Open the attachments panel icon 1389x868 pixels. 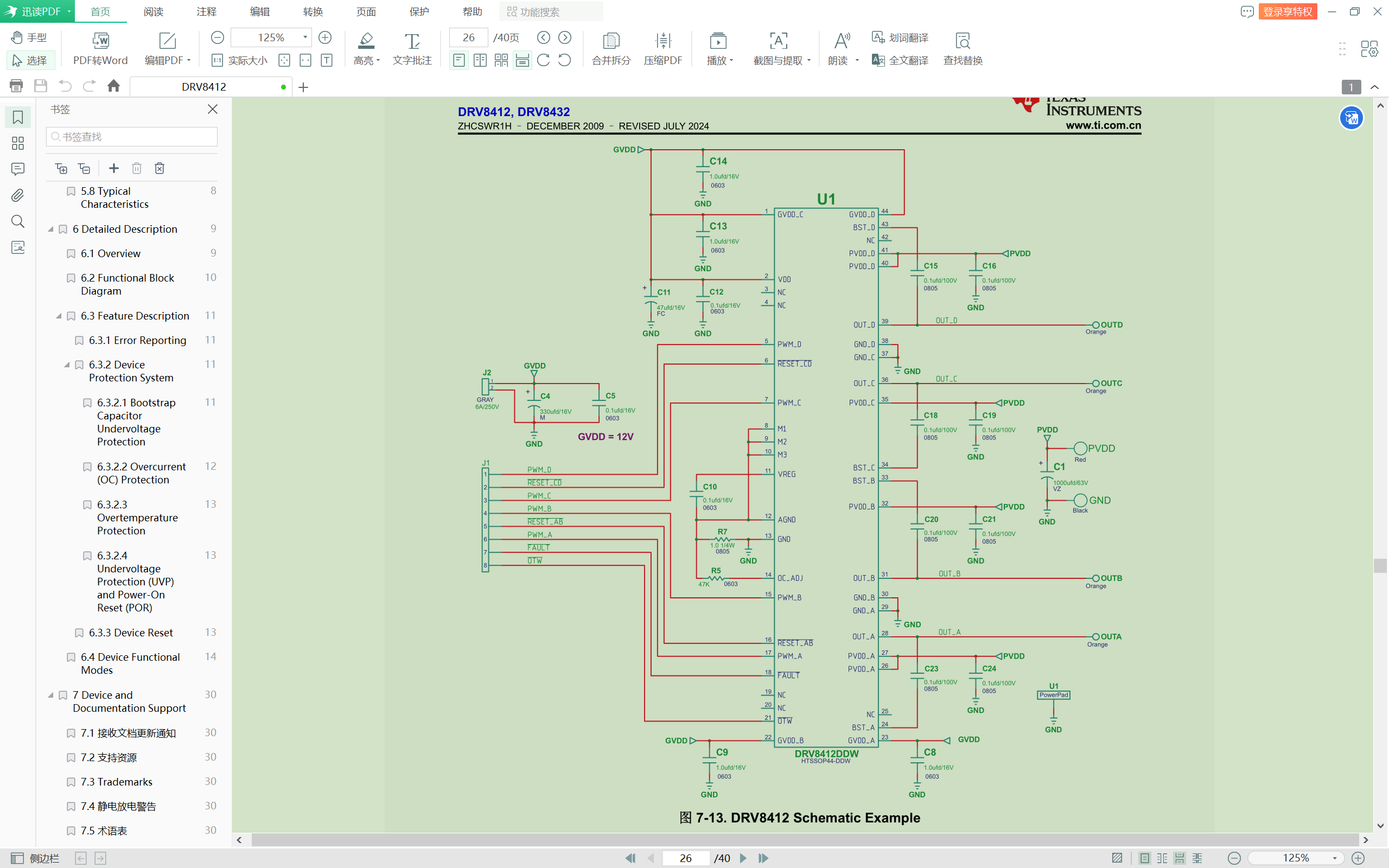18,195
